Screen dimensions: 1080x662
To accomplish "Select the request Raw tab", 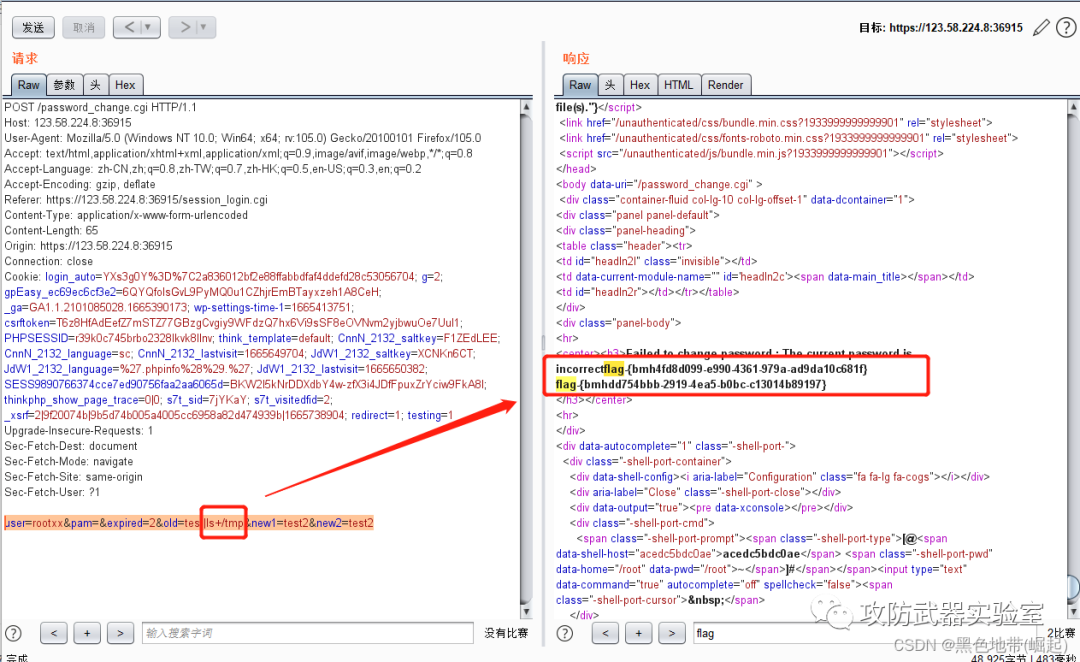I will (28, 85).
